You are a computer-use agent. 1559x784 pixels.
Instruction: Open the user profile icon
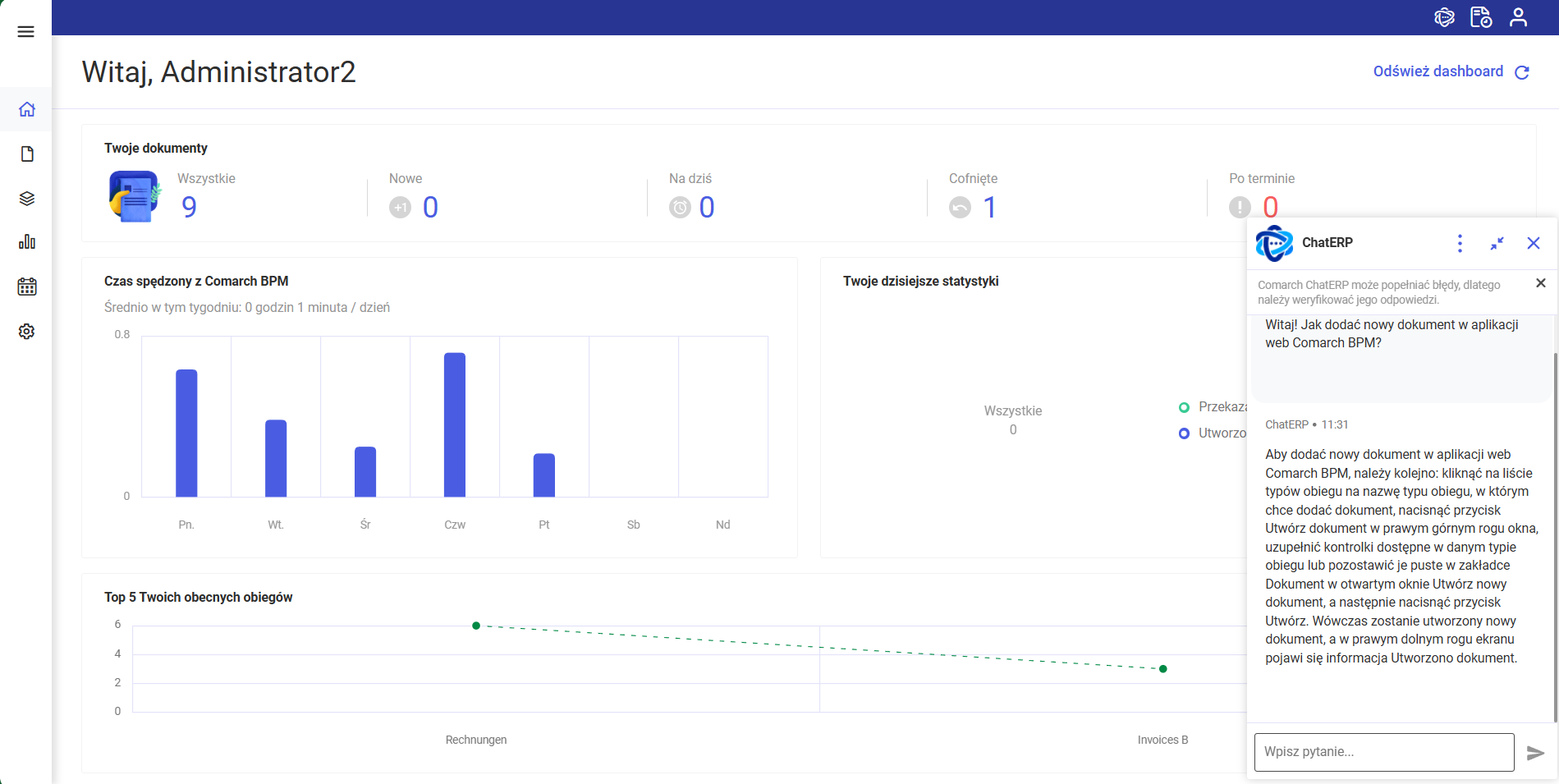[1518, 17]
